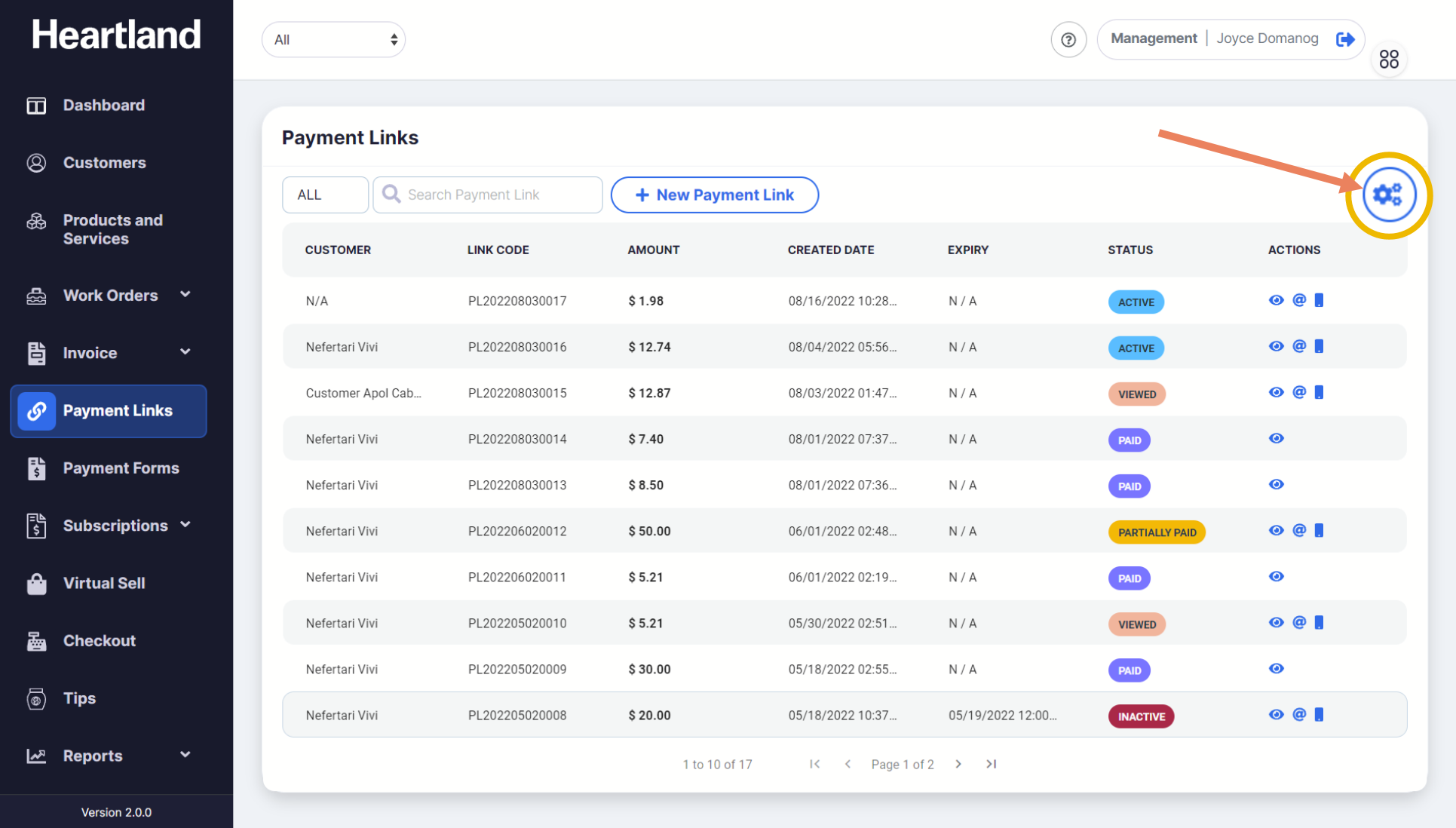Click the logout arrow icon
Screen dimensions: 1456x828
click(x=1344, y=39)
